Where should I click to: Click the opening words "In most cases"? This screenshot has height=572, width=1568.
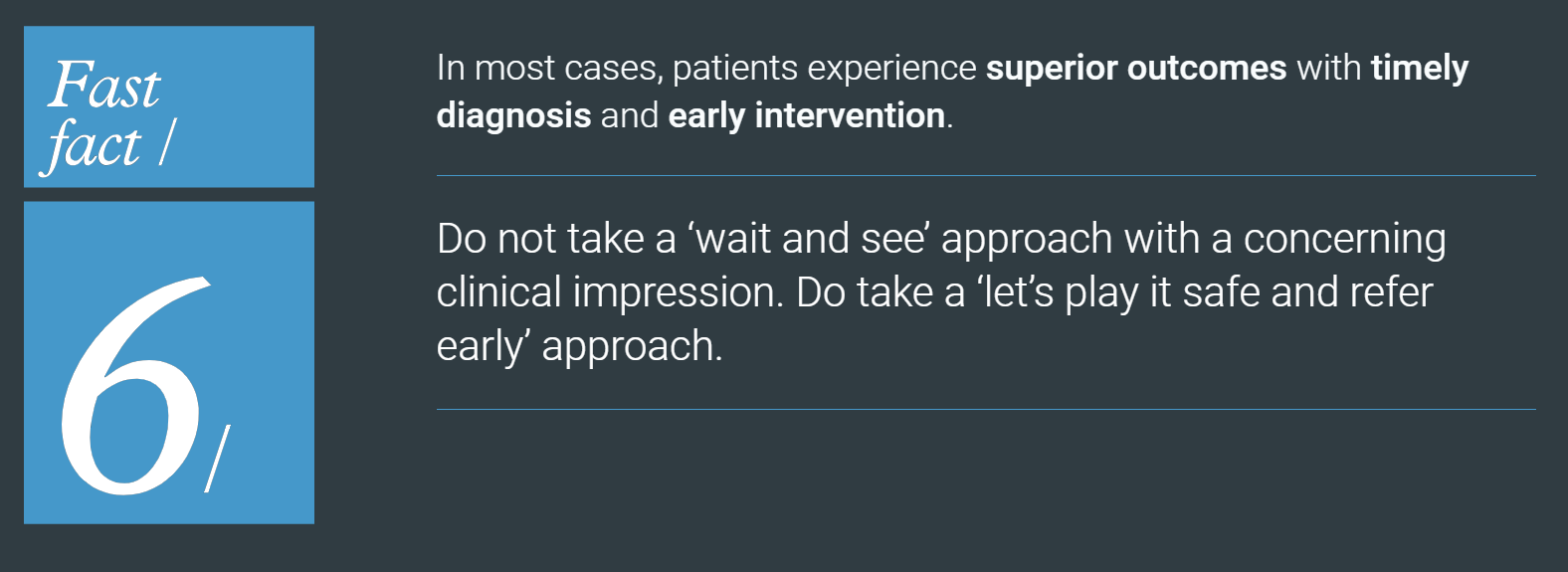pos(548,68)
